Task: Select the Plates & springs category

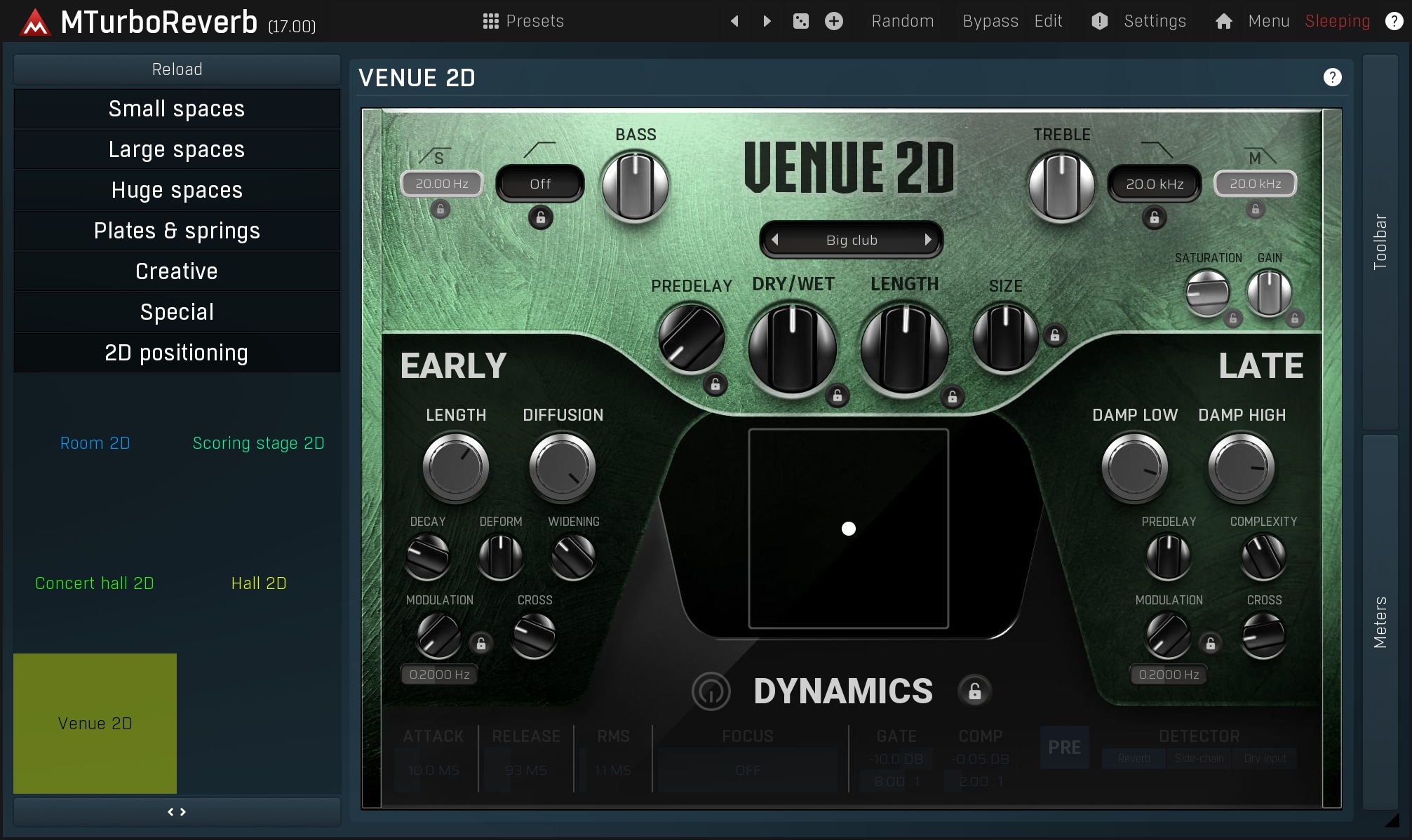Action: point(177,231)
